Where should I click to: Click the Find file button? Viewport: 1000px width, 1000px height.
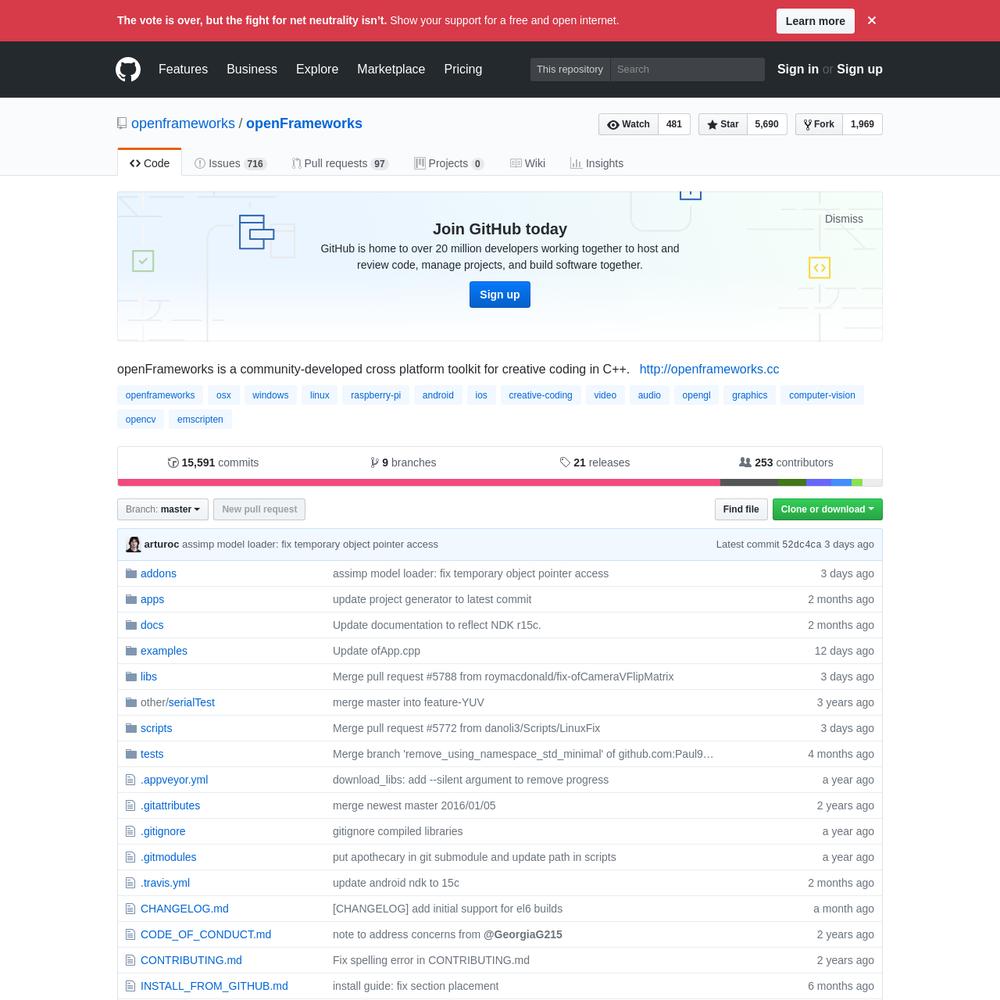point(741,509)
